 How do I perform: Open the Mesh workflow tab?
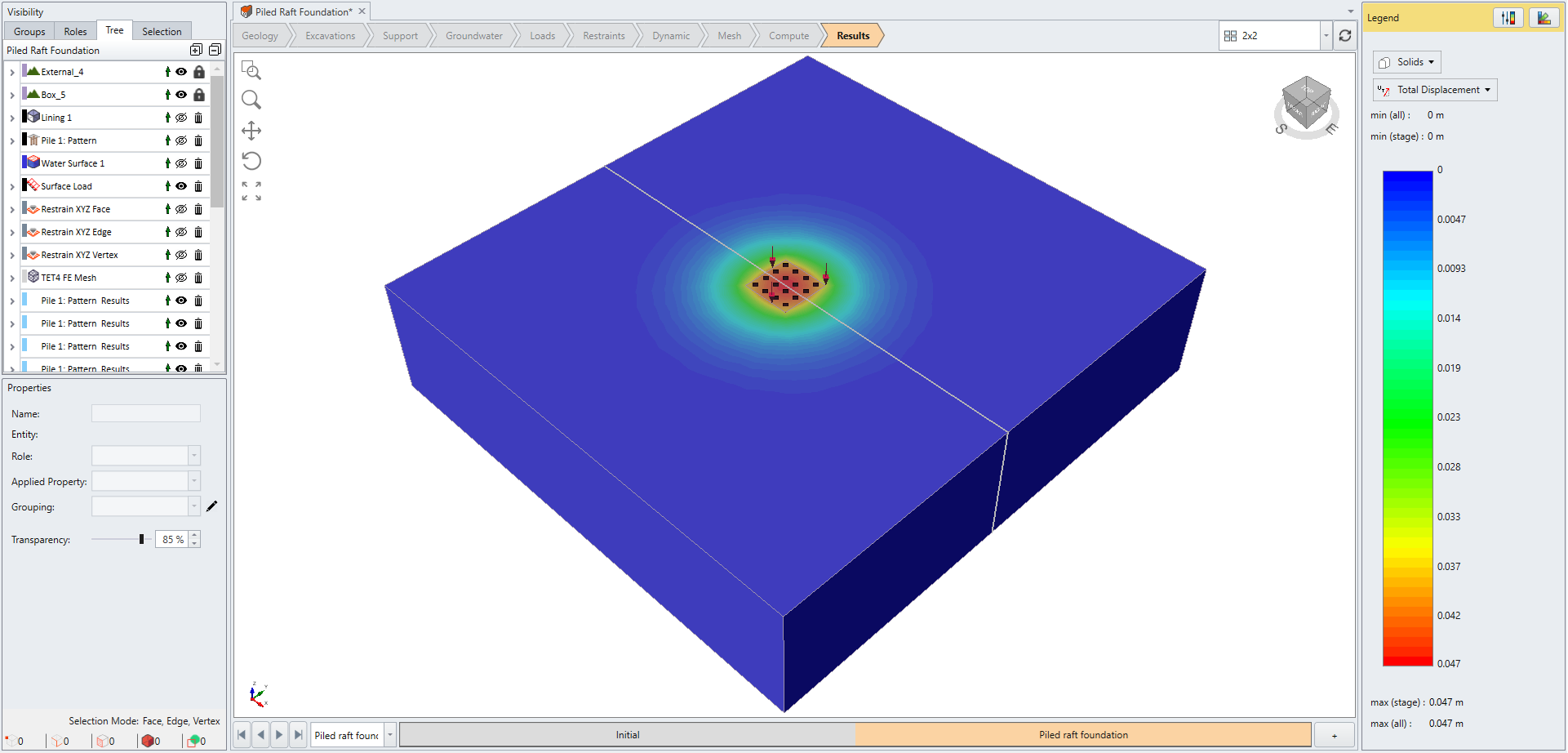tap(730, 36)
